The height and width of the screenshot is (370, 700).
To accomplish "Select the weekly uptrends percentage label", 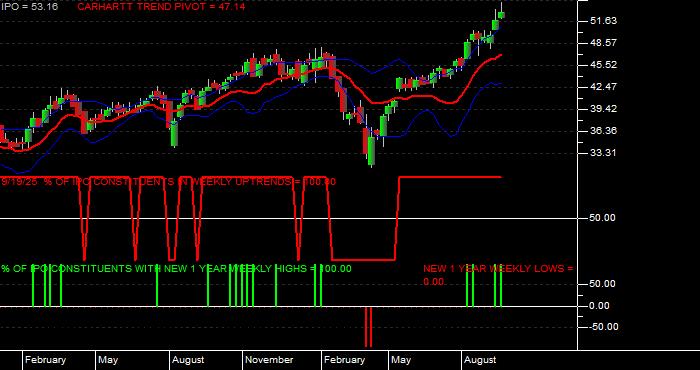I will click(168, 182).
